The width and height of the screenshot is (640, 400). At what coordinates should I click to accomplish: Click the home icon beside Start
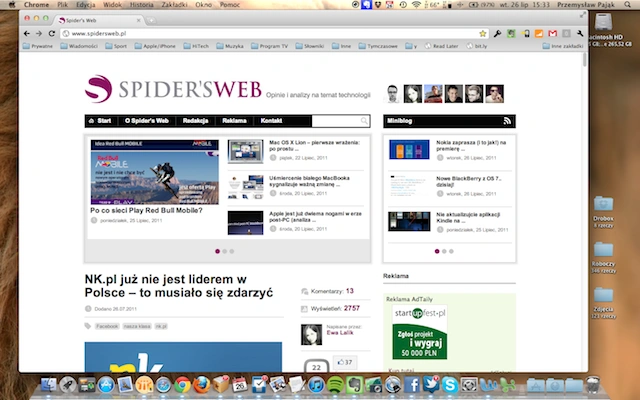point(91,121)
